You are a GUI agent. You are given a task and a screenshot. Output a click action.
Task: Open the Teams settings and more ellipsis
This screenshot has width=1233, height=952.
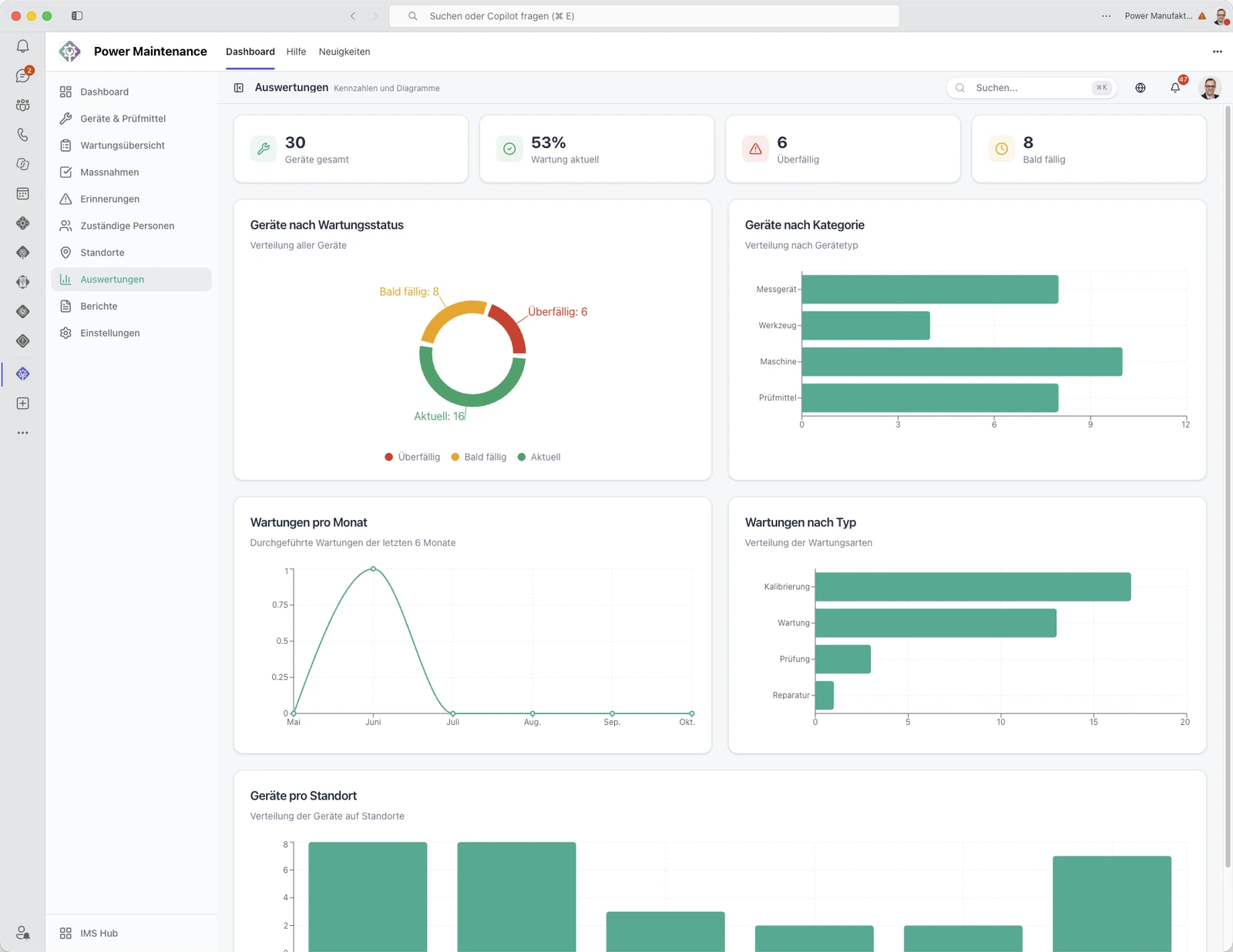tap(1107, 16)
